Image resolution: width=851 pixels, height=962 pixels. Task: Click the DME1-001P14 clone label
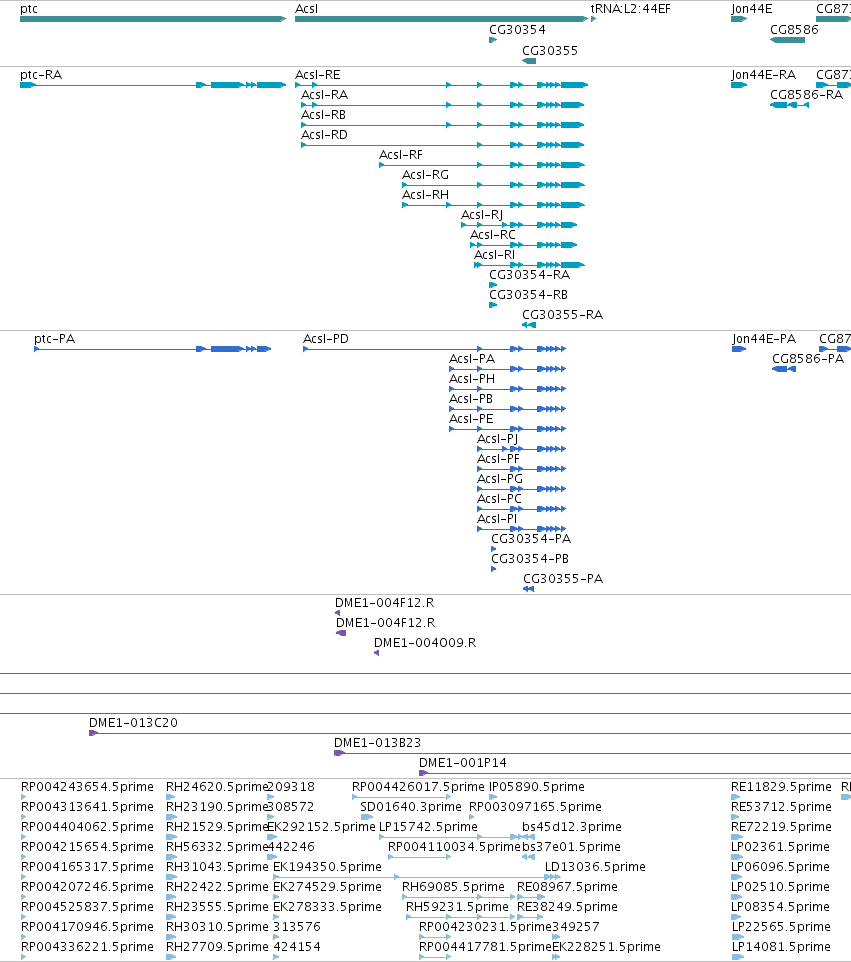pyautogui.click(x=463, y=763)
